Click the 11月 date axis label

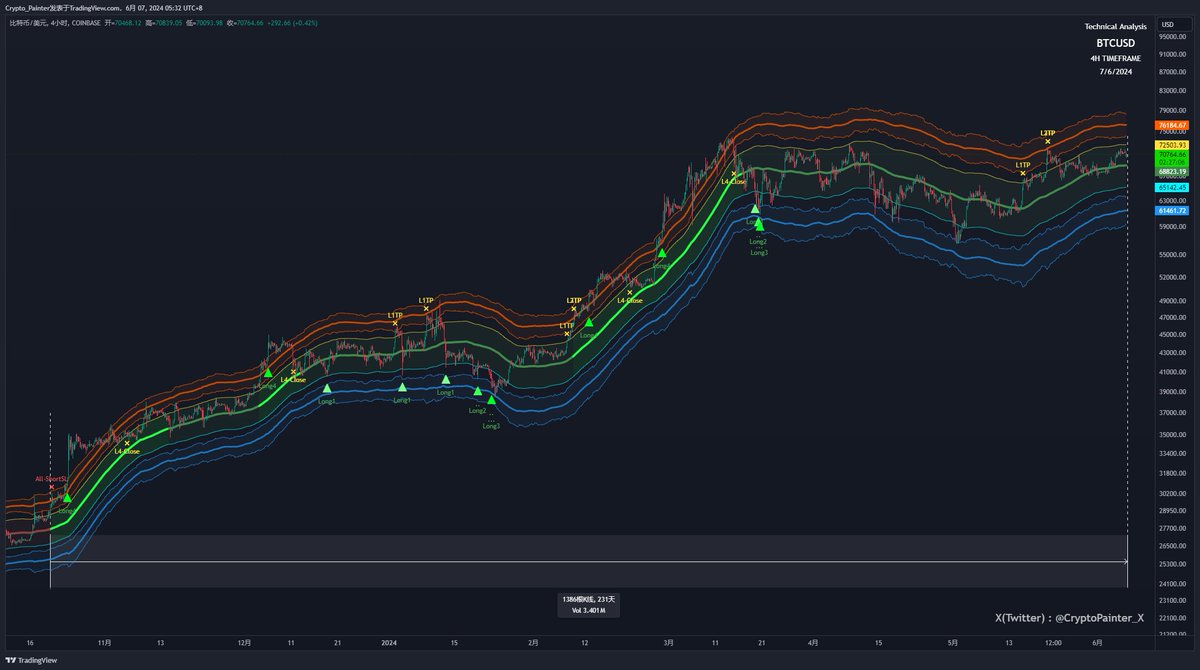click(105, 643)
